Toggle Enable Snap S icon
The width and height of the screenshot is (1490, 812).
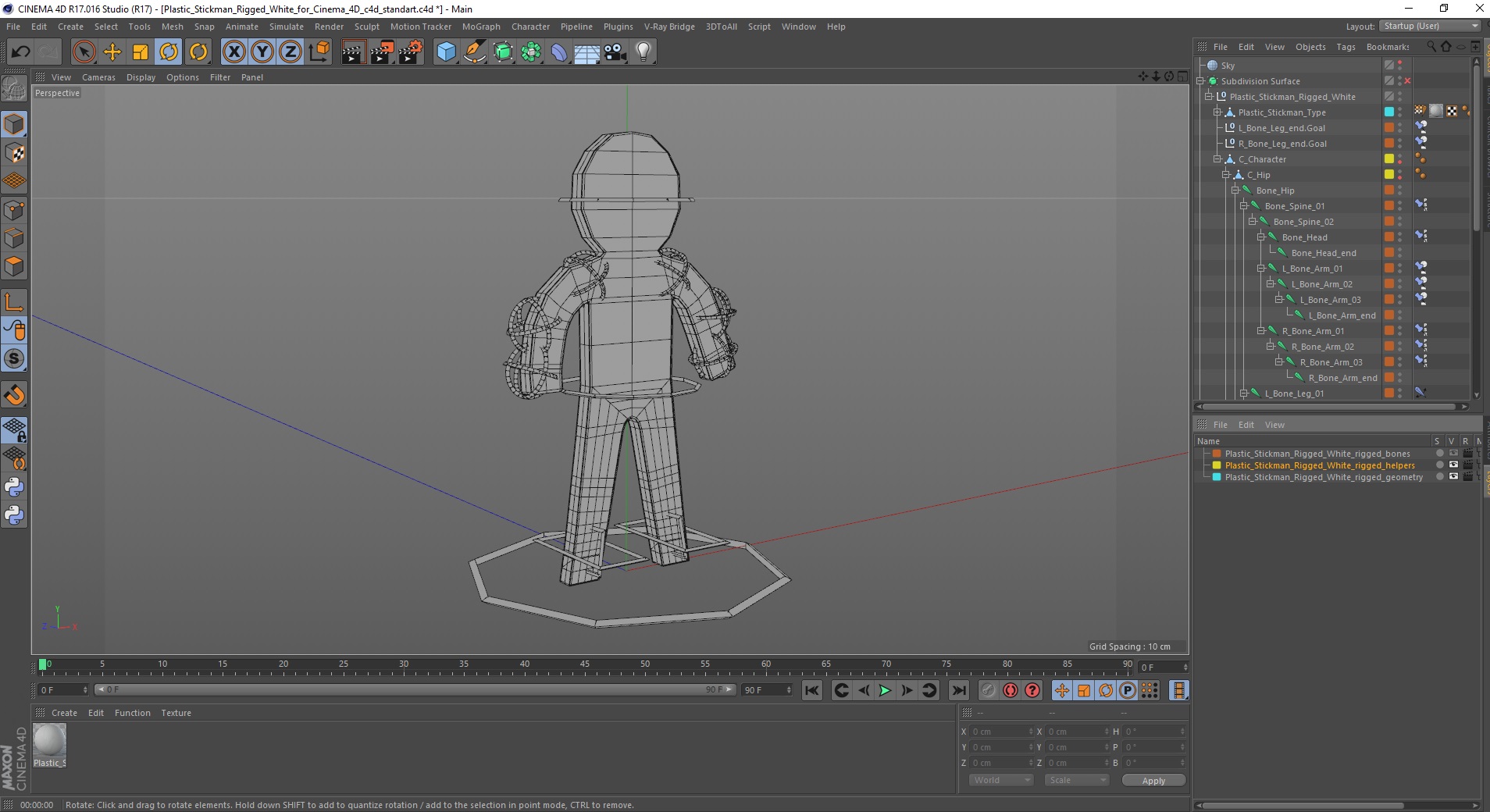click(14, 359)
